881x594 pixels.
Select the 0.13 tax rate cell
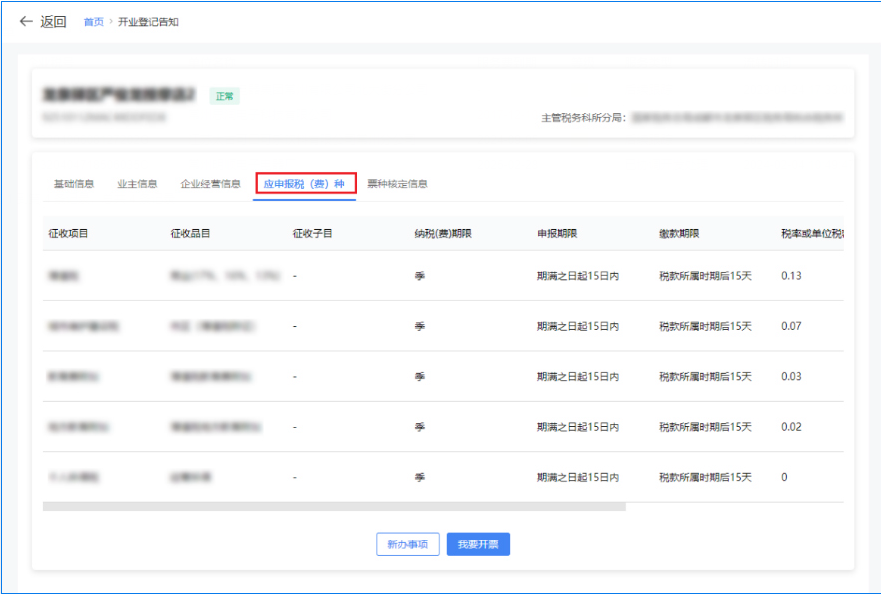tap(791, 276)
